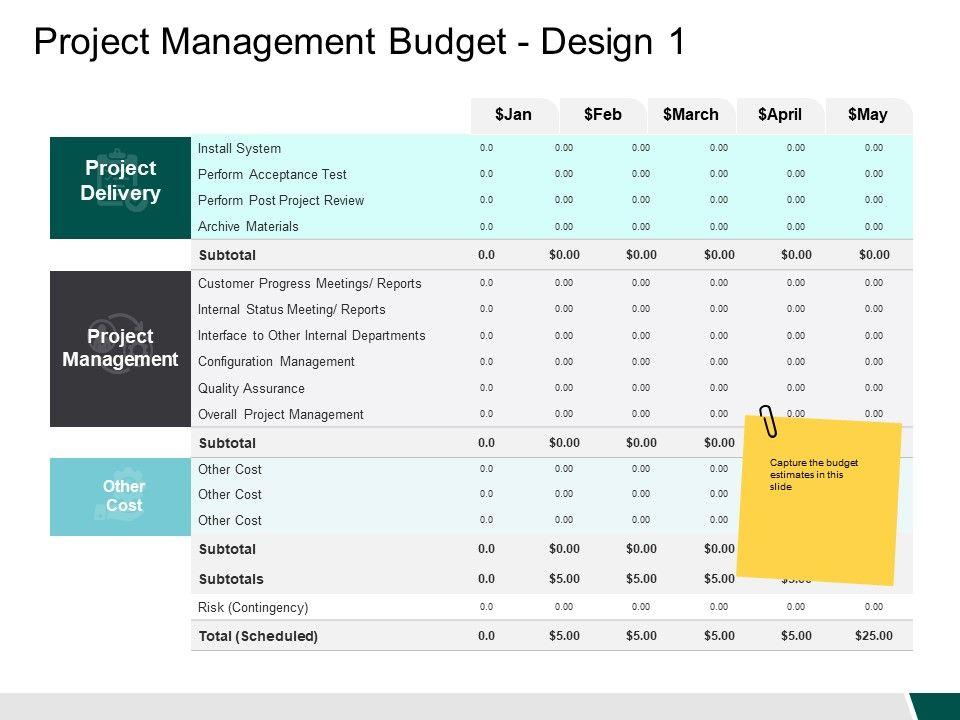Select the yellow sticky note
960x720 pixels.
pyautogui.click(x=819, y=500)
